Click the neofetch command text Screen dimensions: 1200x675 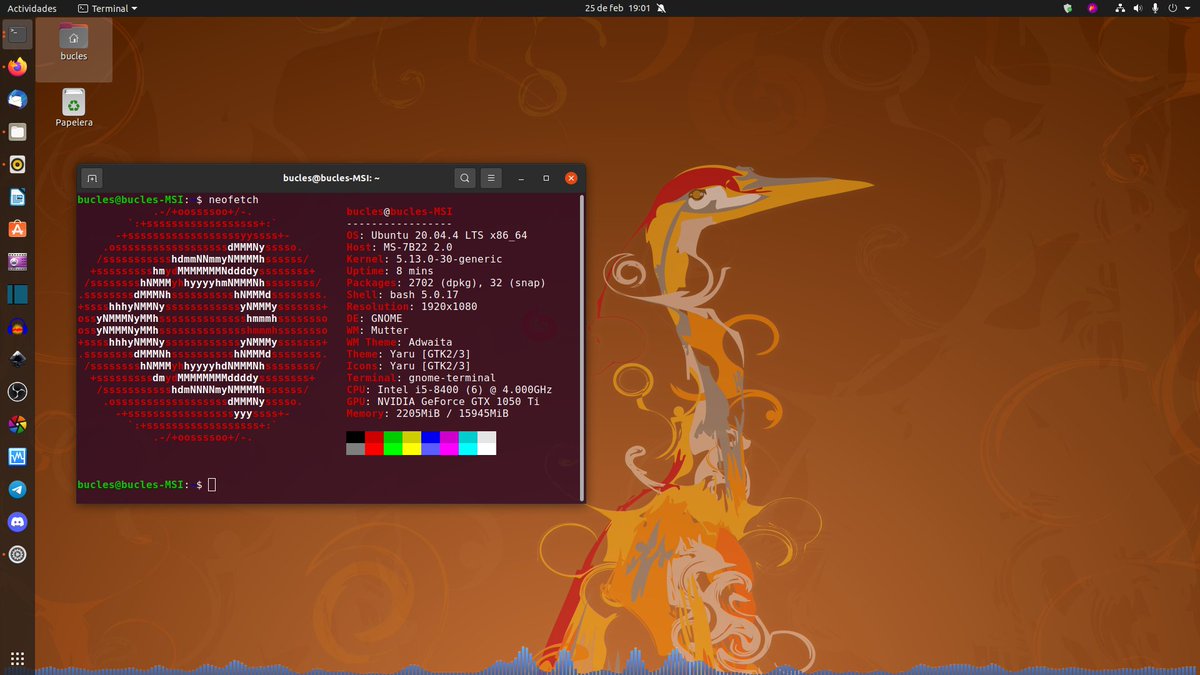point(233,200)
